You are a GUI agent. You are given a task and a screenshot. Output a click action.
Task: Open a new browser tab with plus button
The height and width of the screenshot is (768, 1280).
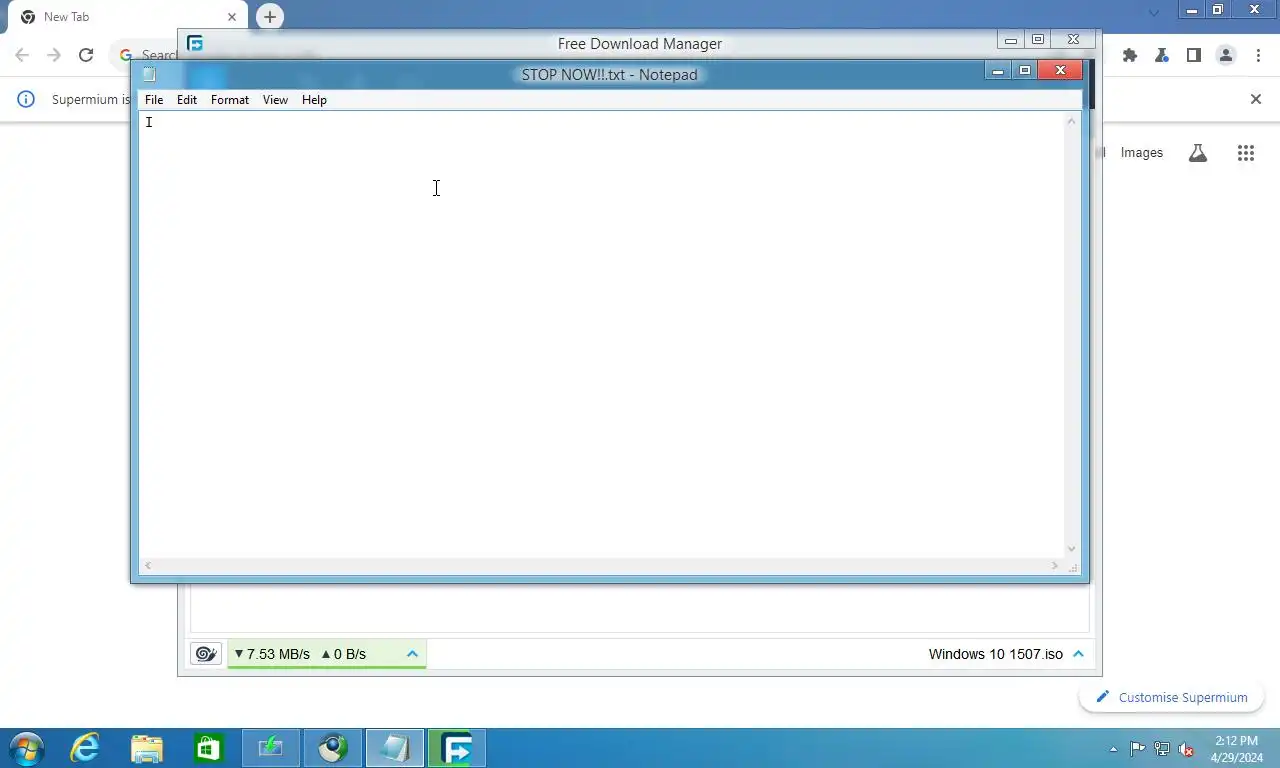[x=269, y=17]
